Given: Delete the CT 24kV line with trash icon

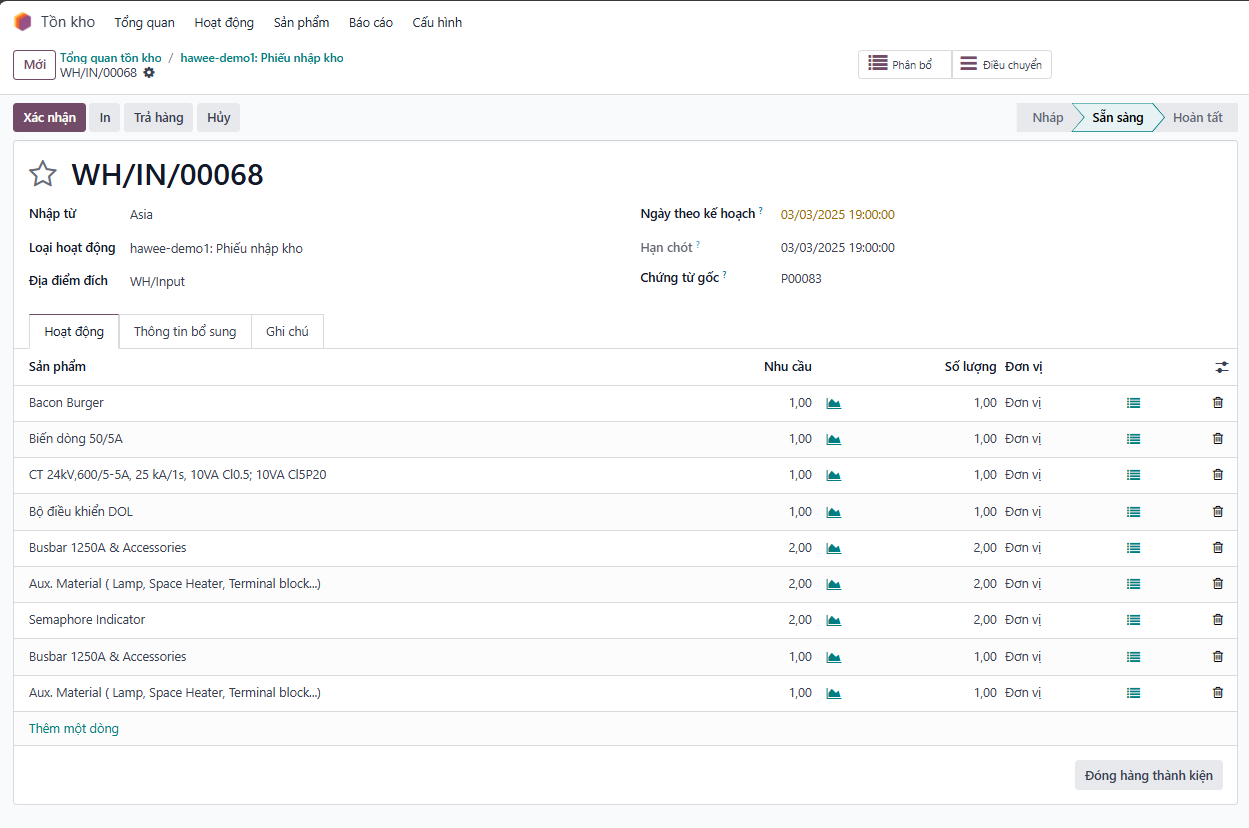Looking at the screenshot, I should 1217,475.
